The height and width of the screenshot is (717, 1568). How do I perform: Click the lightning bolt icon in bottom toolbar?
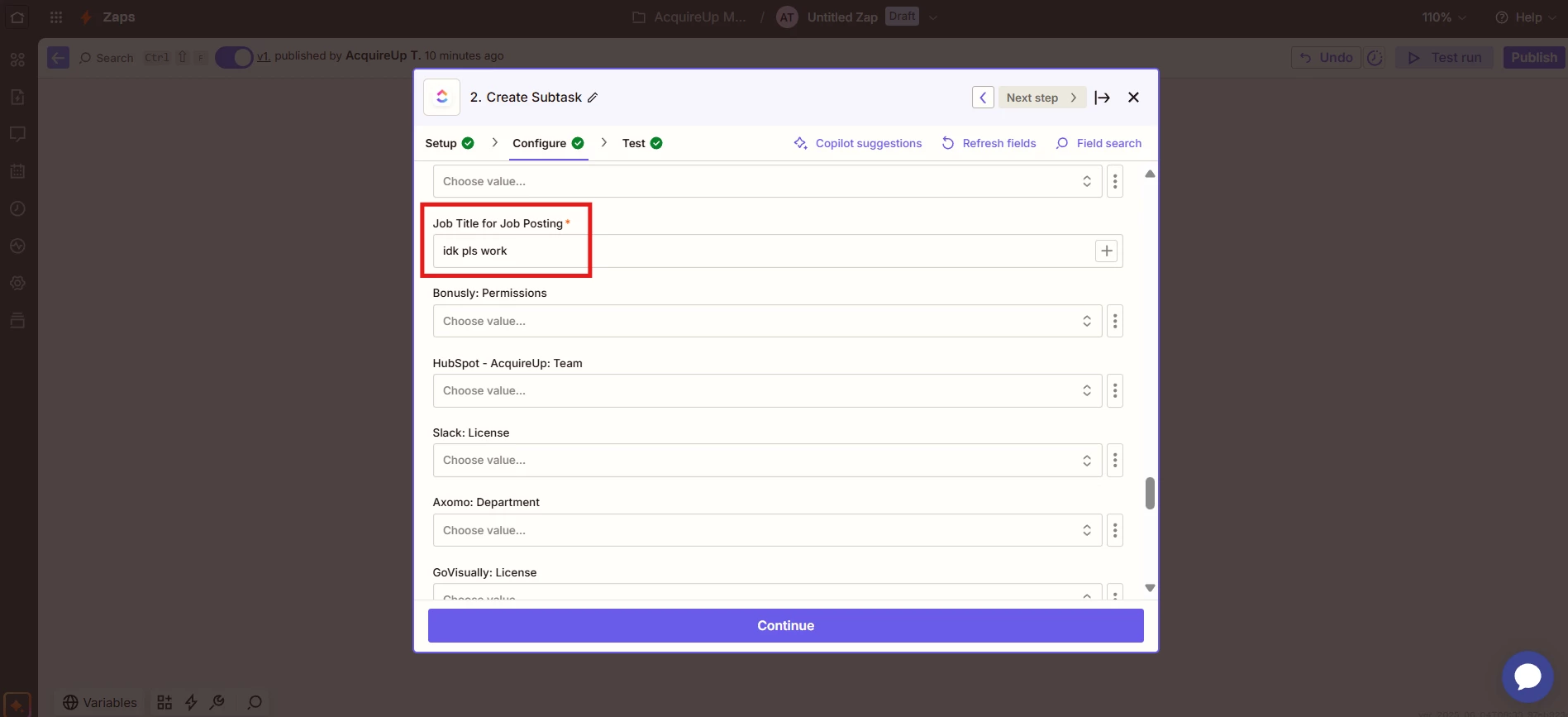click(191, 702)
